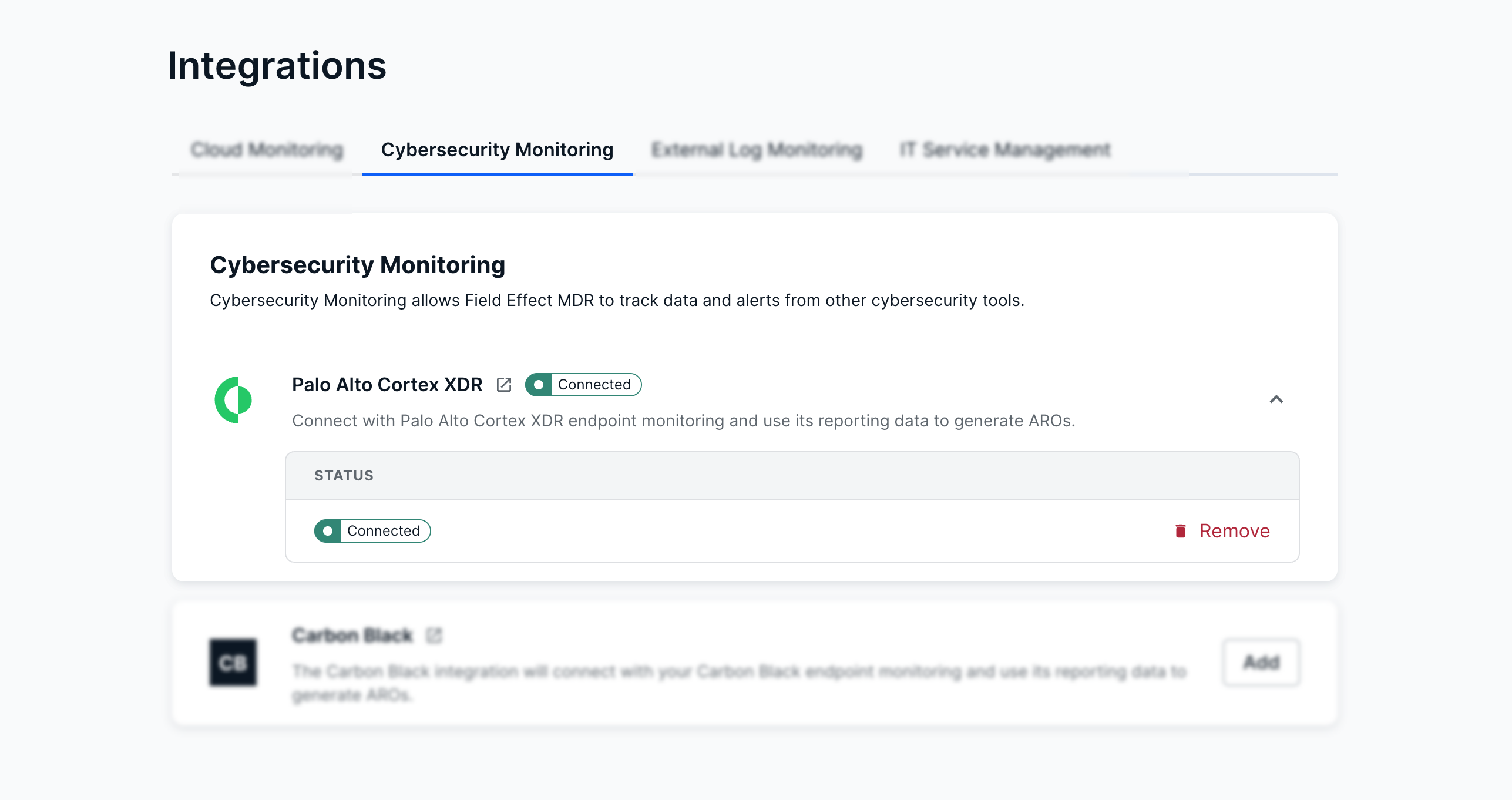Select the Cybersecurity Monitoring tab
1512x800 pixels.
pyautogui.click(x=497, y=150)
